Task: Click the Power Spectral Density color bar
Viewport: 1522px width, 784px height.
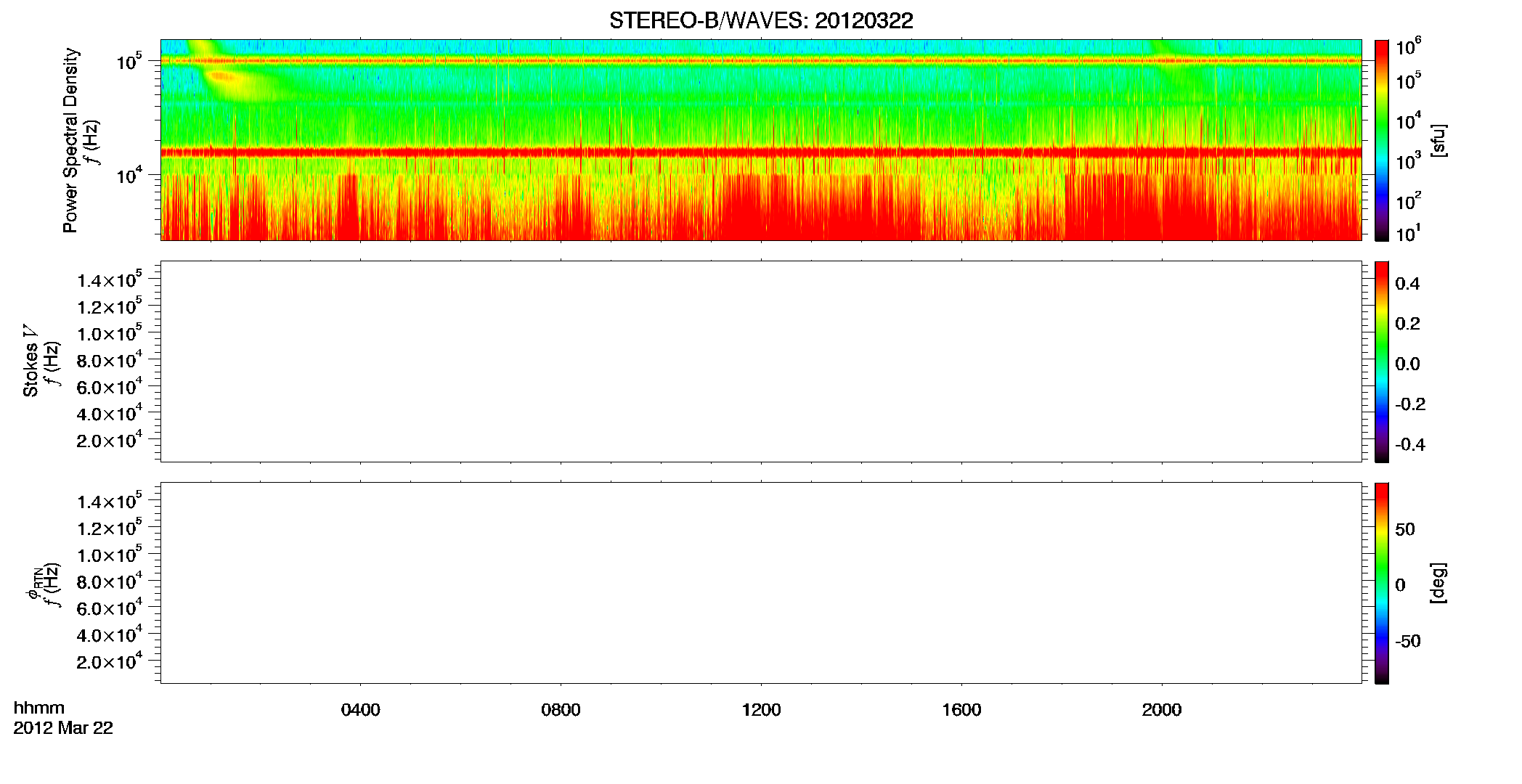Action: point(1382,140)
